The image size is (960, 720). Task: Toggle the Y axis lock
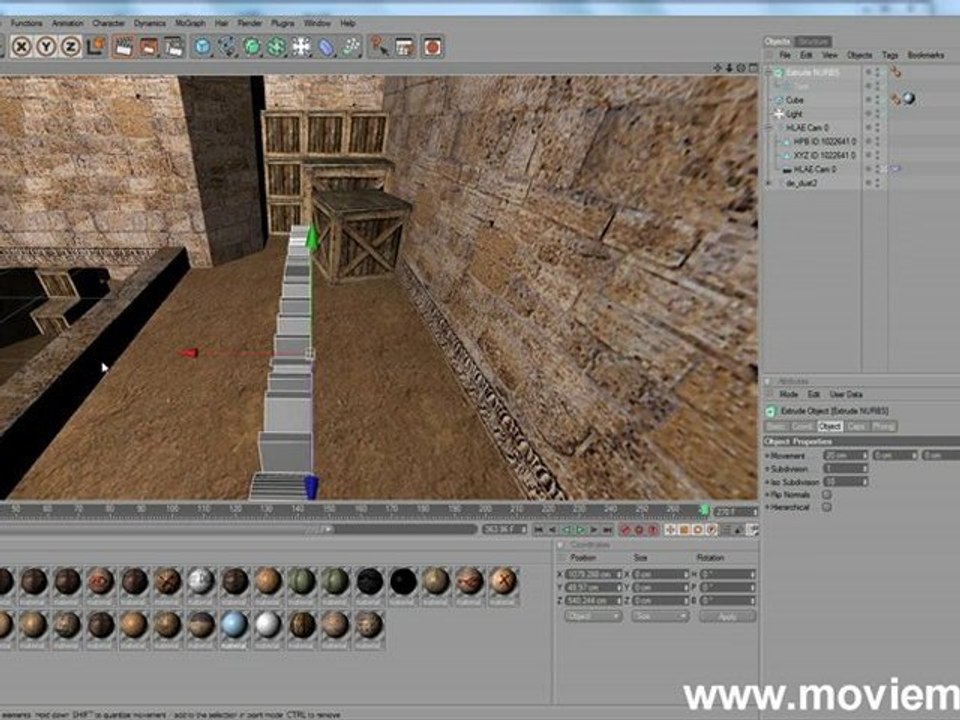pyautogui.click(x=46, y=47)
